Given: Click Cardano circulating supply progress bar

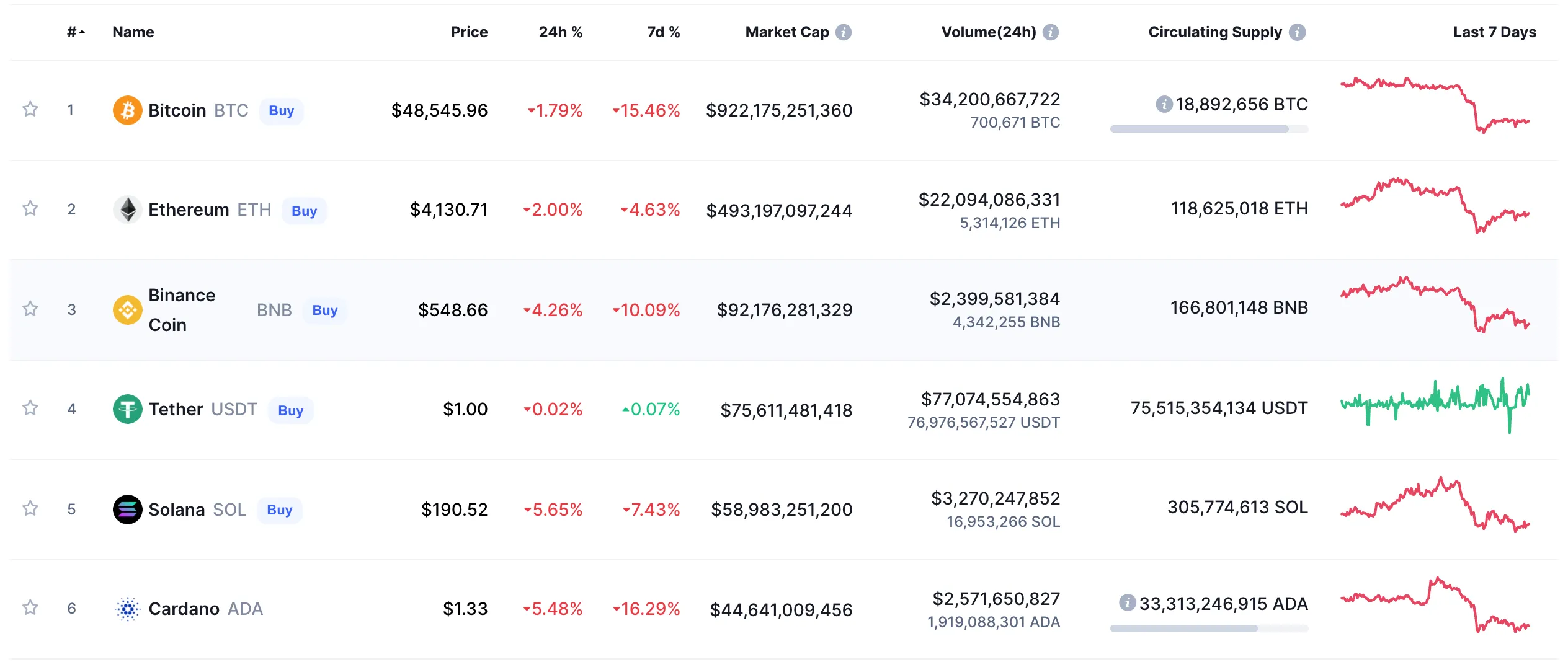Looking at the screenshot, I should pos(1209,629).
